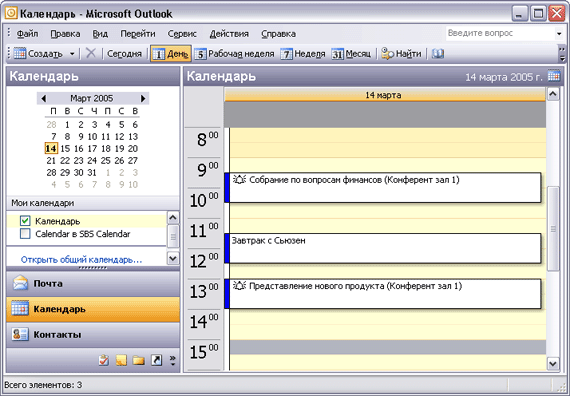The height and width of the screenshot is (396, 570).
Task: Click the Введите вопрос help field
Action: tap(500, 33)
